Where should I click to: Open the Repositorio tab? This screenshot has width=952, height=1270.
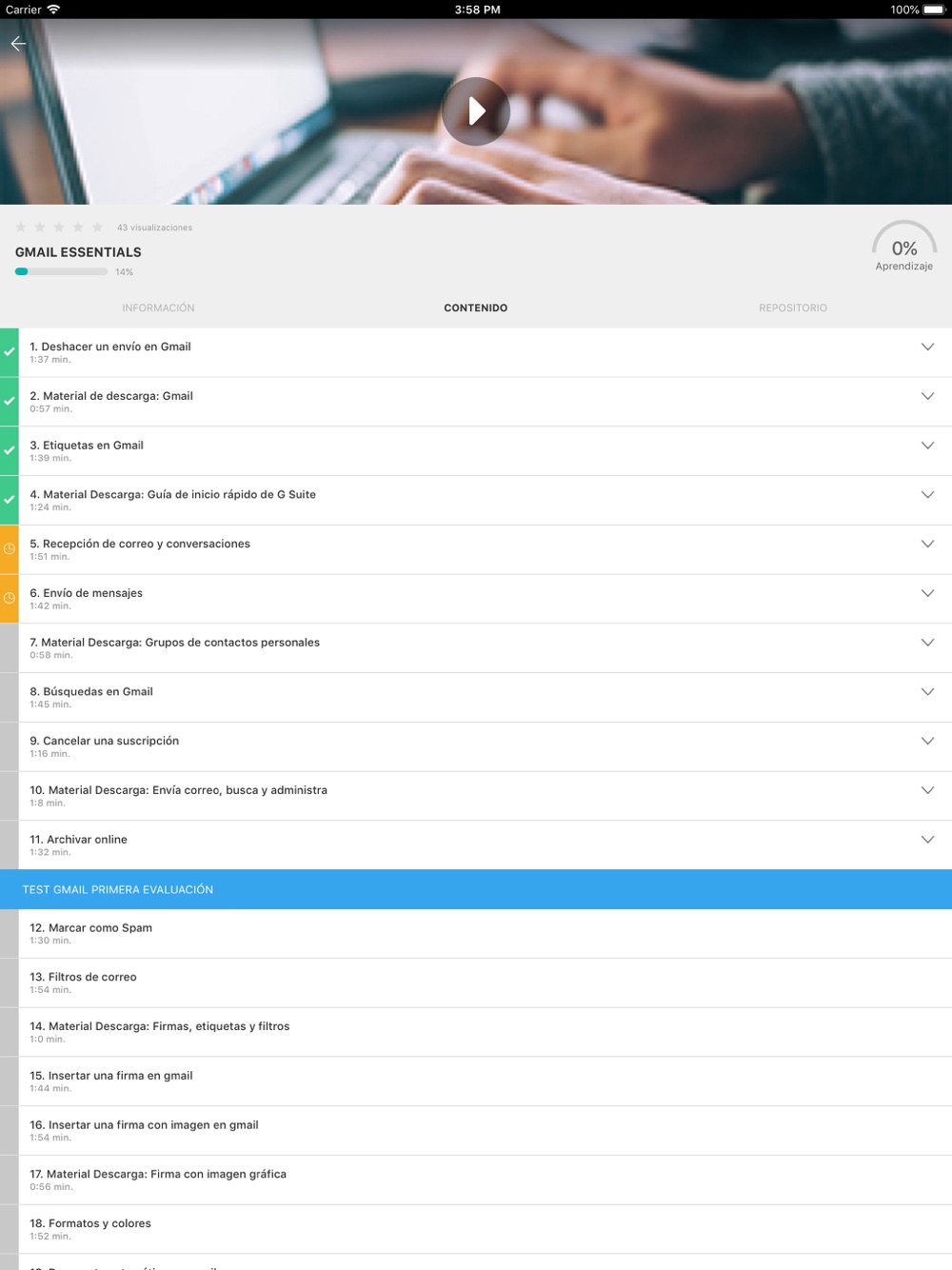(x=793, y=308)
